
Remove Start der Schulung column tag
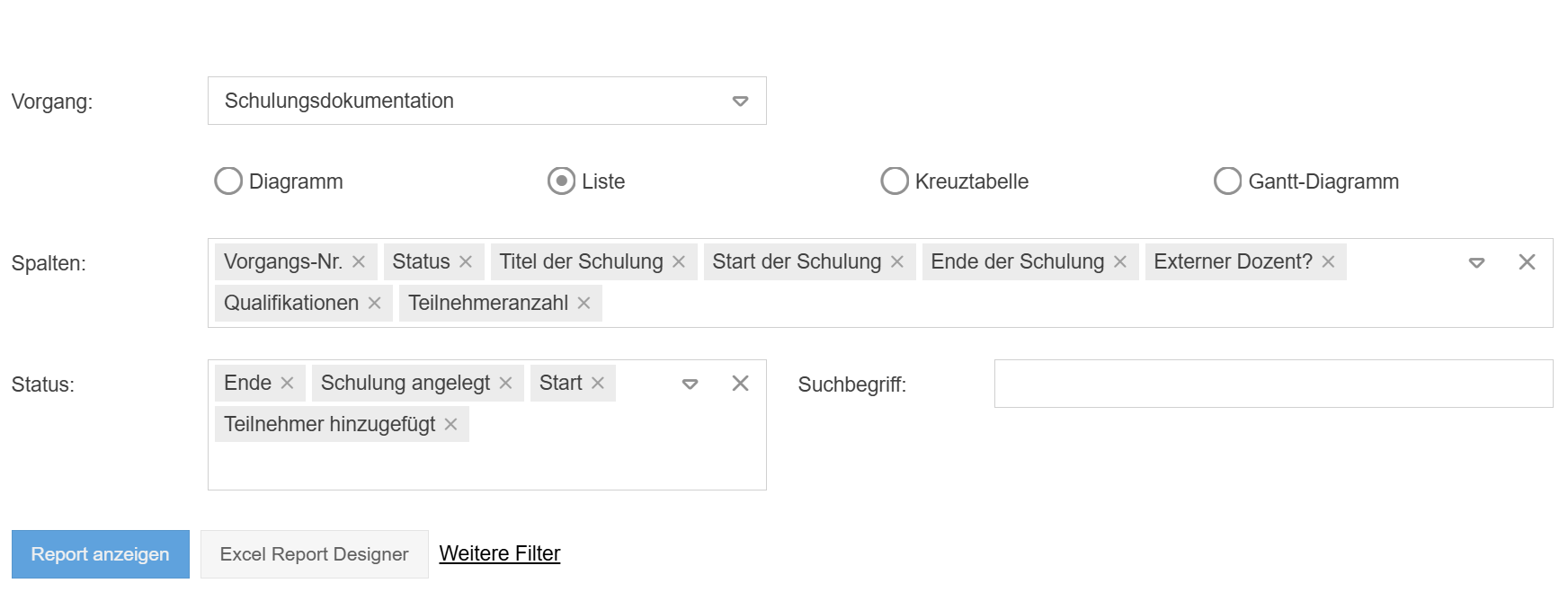(897, 261)
